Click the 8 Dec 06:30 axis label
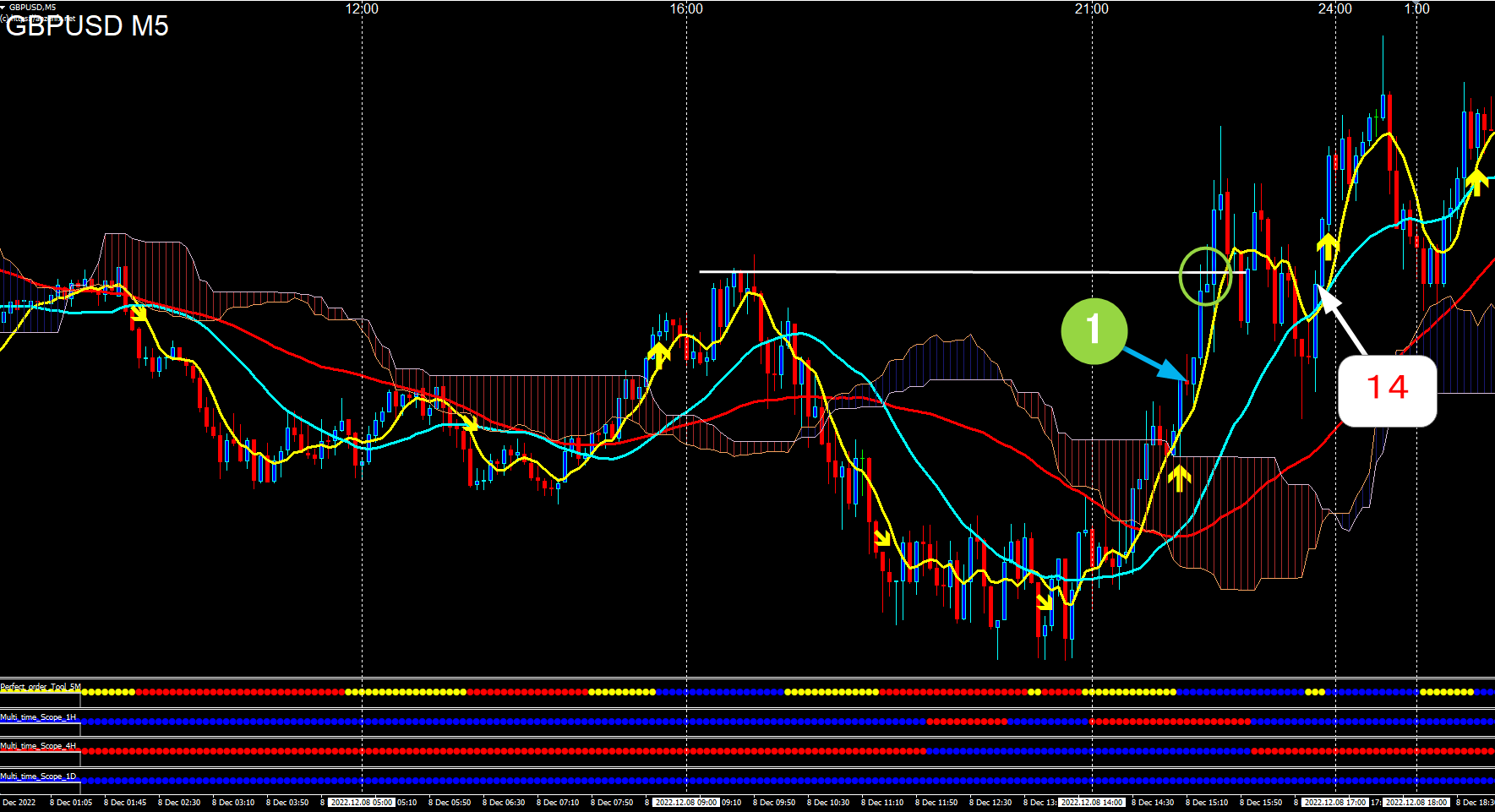The height and width of the screenshot is (812, 1495). 504,803
